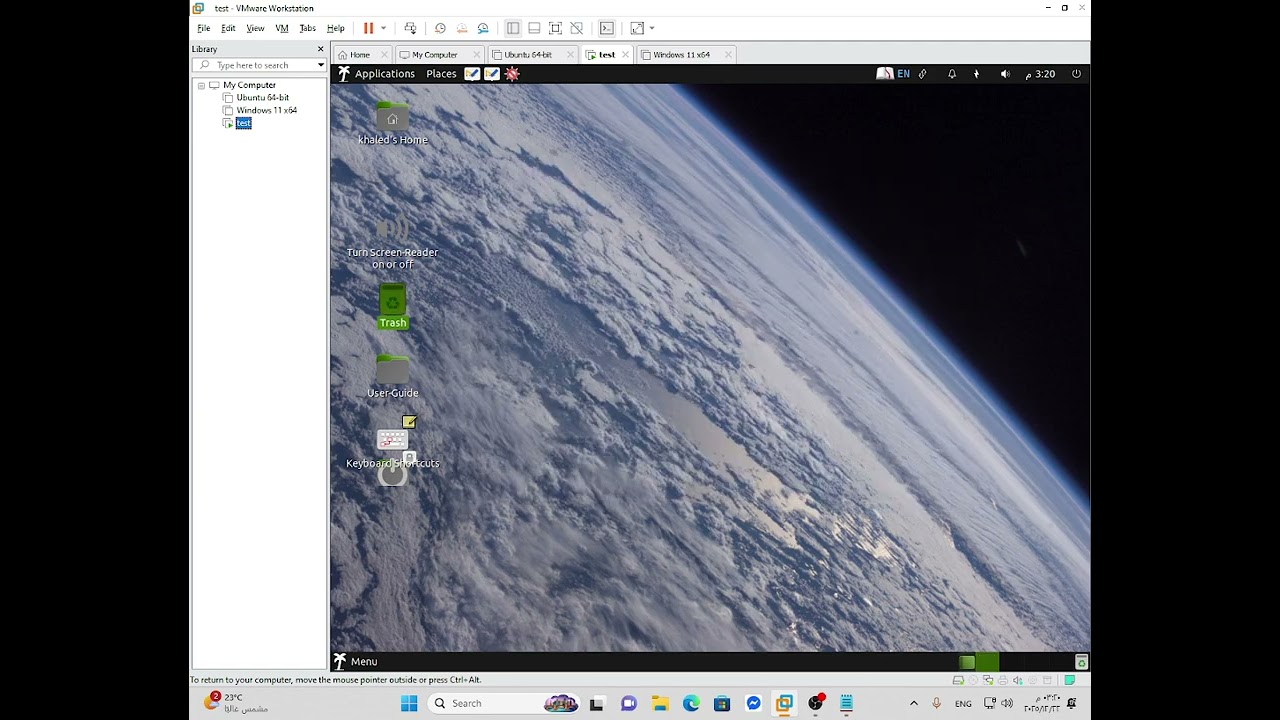Click the guest Bluetooth icon
Screen dimensions: 1280x720
point(977,74)
